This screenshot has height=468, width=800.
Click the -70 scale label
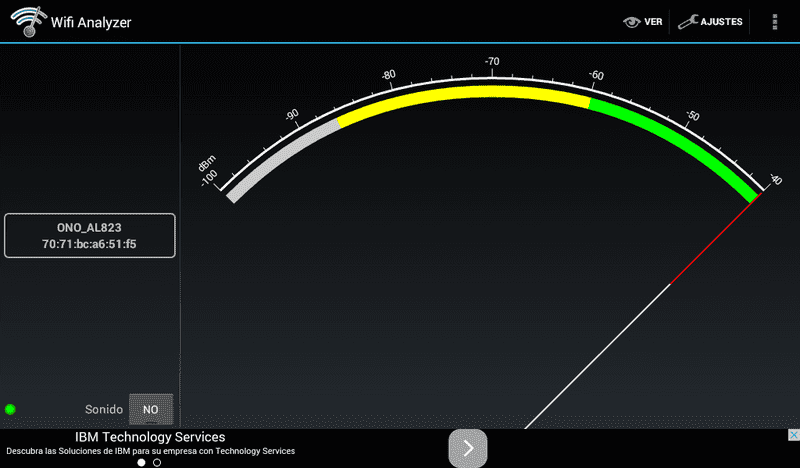click(492, 61)
